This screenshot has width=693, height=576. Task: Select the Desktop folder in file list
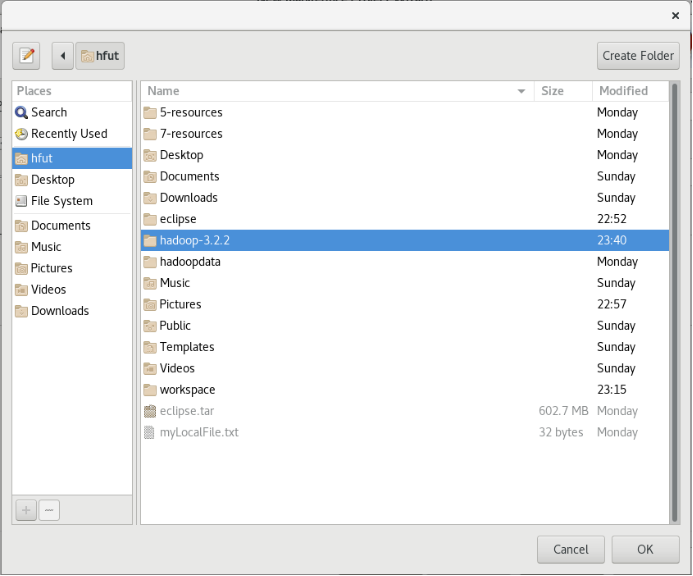pyautogui.click(x=405, y=155)
